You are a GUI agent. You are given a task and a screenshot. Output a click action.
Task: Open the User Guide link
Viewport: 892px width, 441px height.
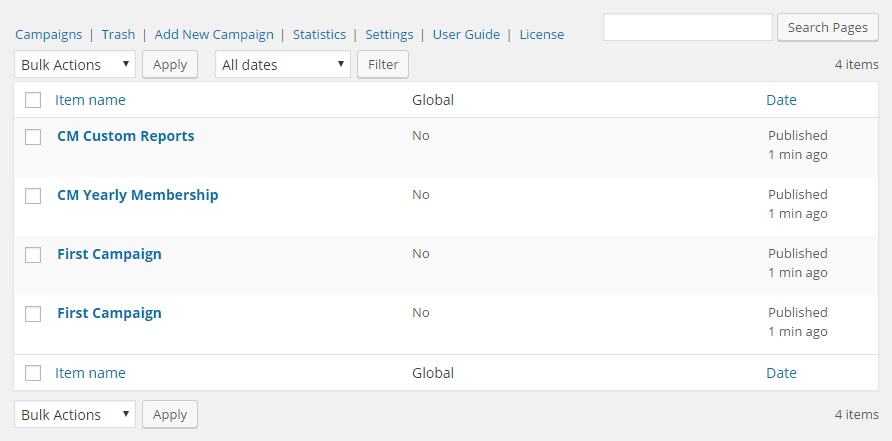point(466,35)
